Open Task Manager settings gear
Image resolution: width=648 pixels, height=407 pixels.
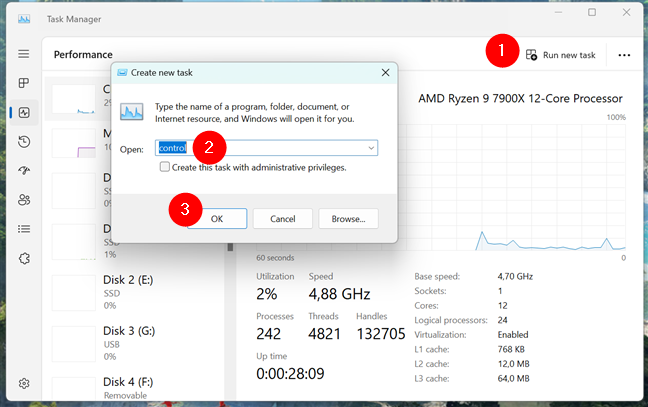[x=24, y=383]
